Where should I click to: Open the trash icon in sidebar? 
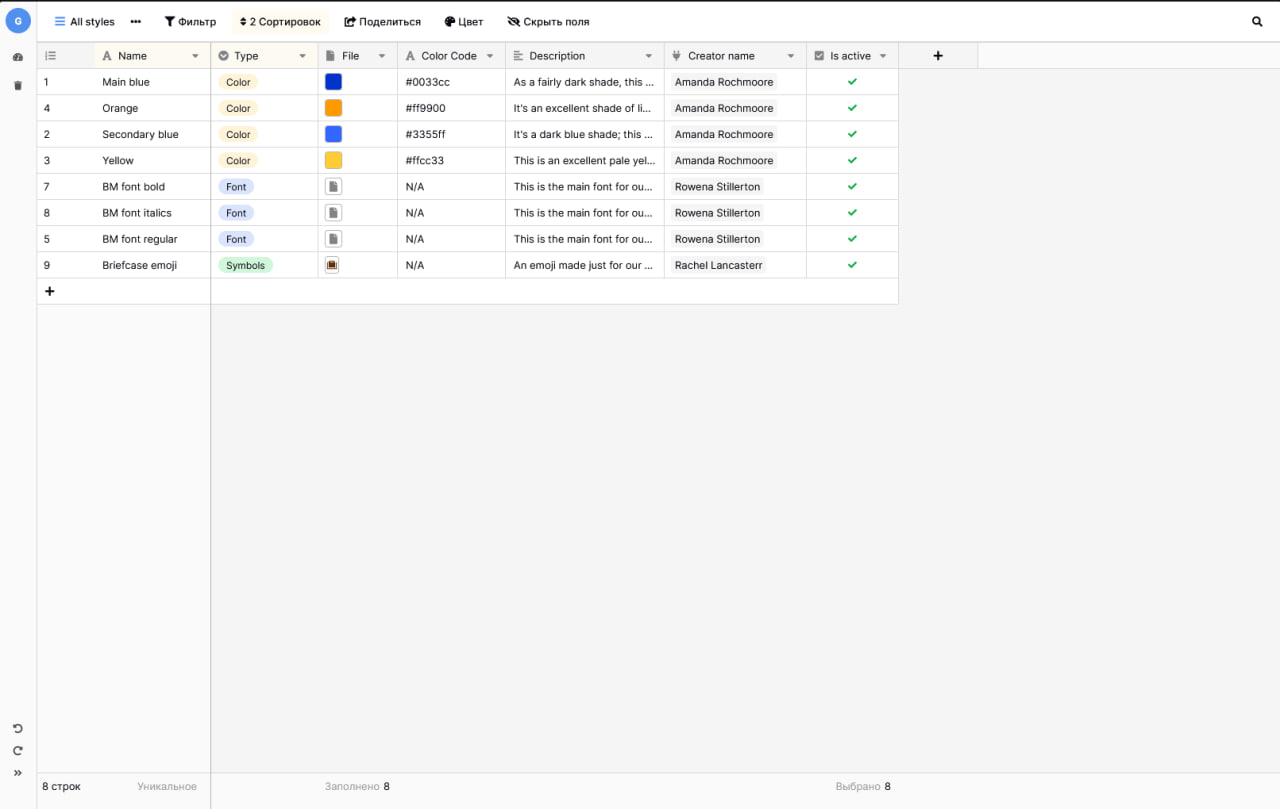click(18, 86)
